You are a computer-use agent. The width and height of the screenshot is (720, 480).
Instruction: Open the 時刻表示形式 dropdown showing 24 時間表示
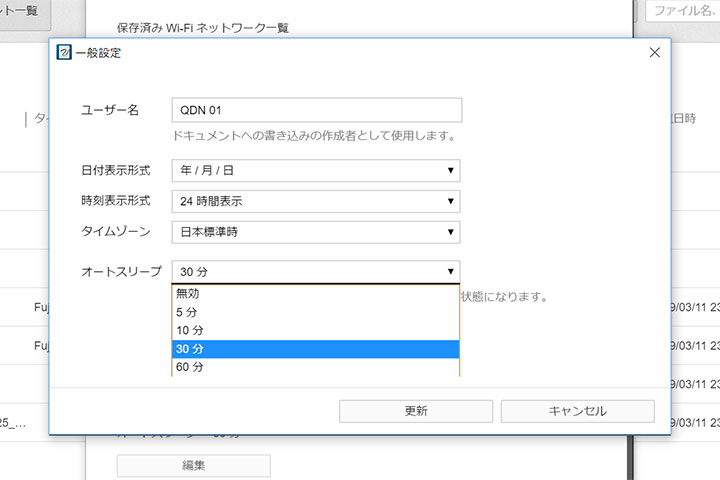pyautogui.click(x=316, y=201)
